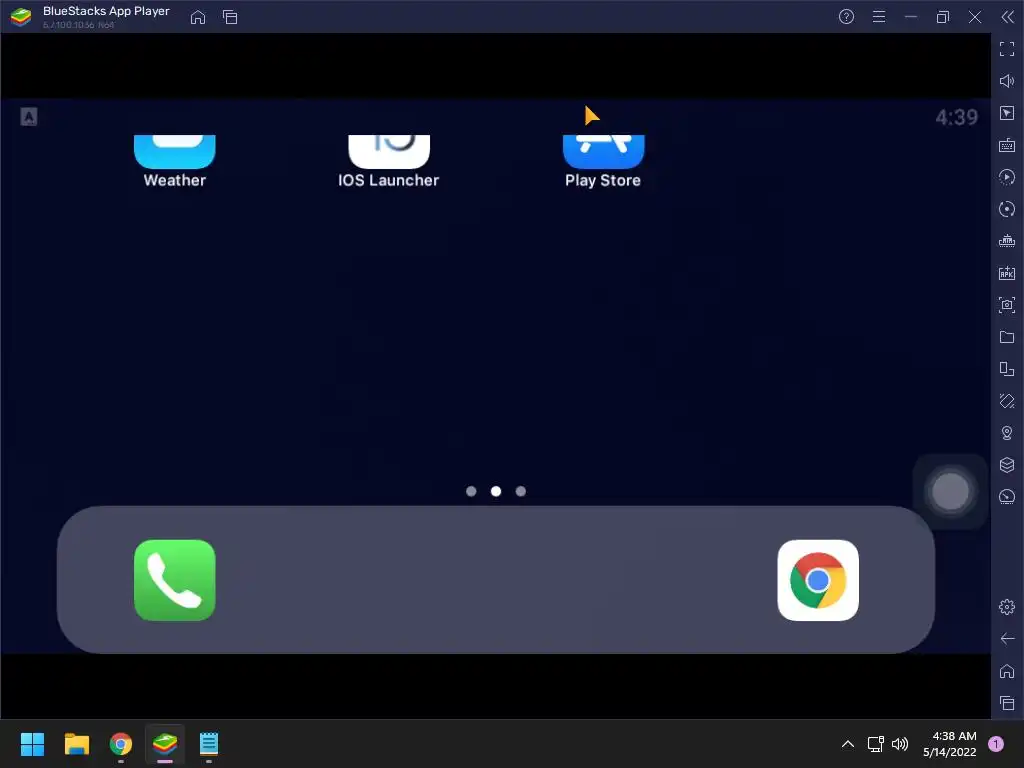Set location with the map pin icon
Image resolution: width=1024 pixels, height=768 pixels.
pyautogui.click(x=1007, y=433)
